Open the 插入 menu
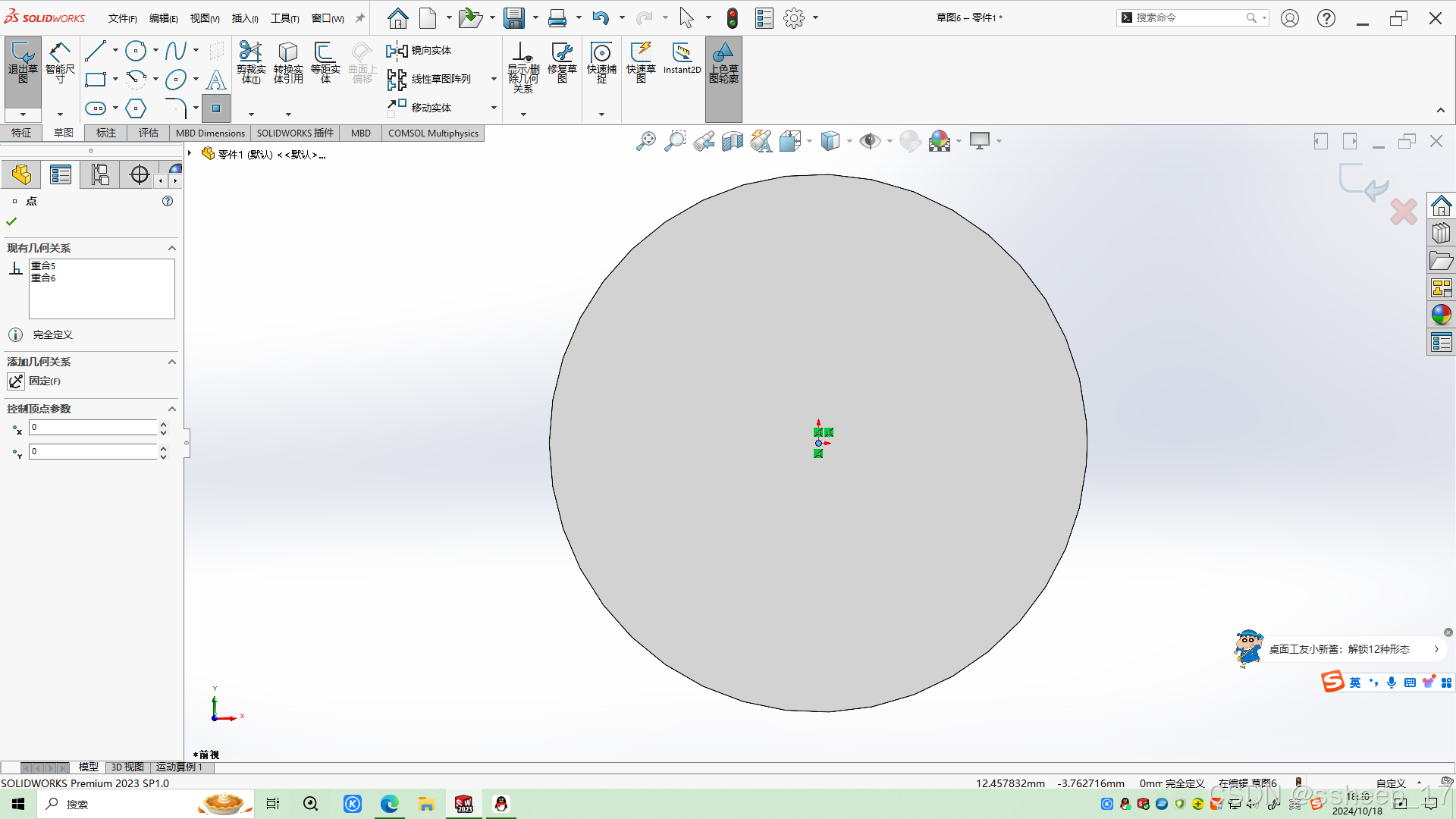Screen dimensions: 1456x819 [x=244, y=18]
